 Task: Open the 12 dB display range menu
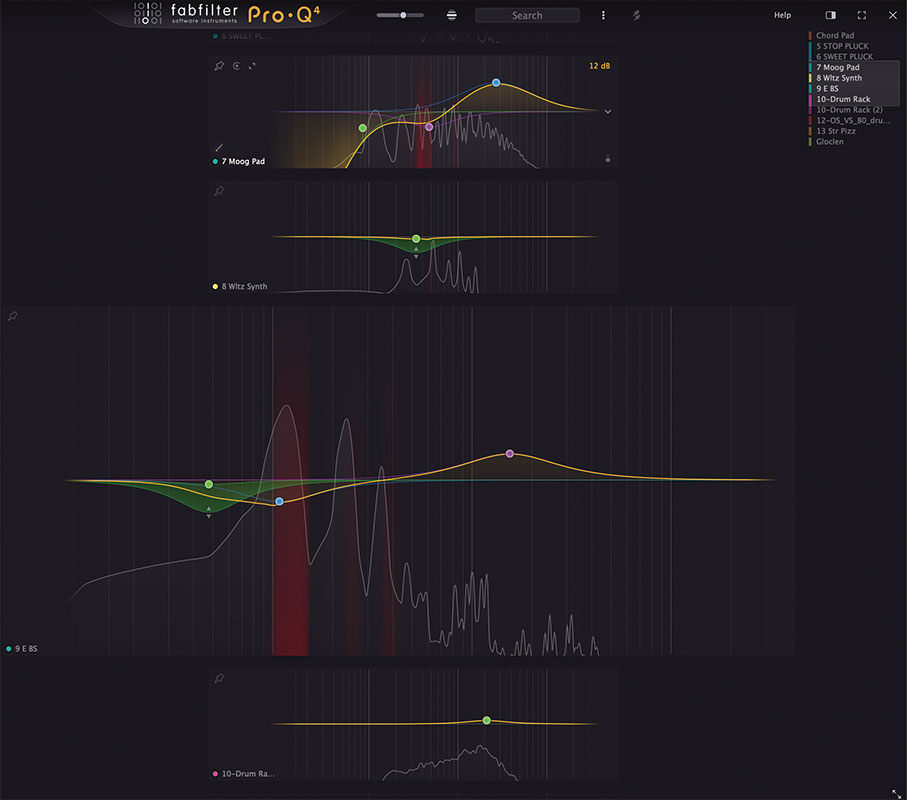pyautogui.click(x=599, y=66)
